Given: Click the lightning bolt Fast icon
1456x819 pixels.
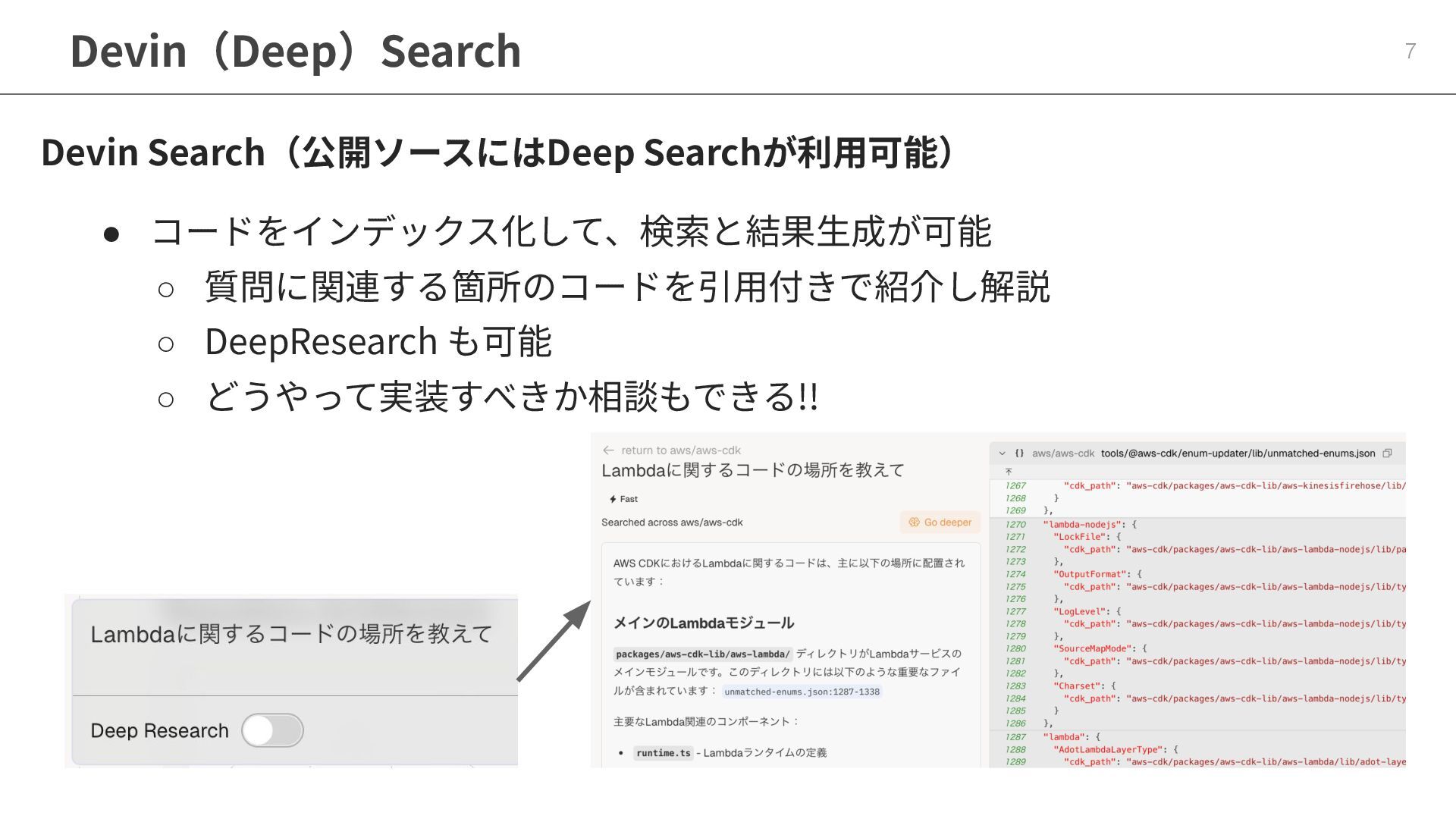Looking at the screenshot, I should tap(613, 499).
